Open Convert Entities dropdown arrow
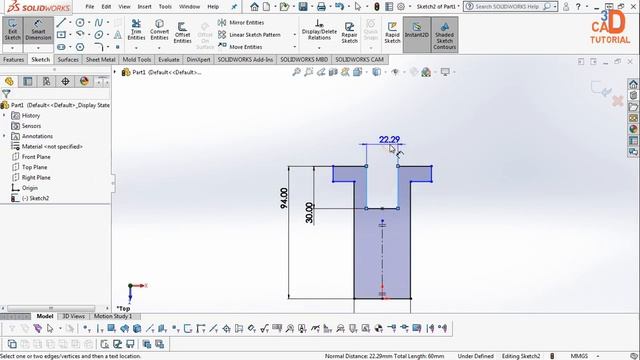The width and height of the screenshot is (640, 360). click(159, 48)
